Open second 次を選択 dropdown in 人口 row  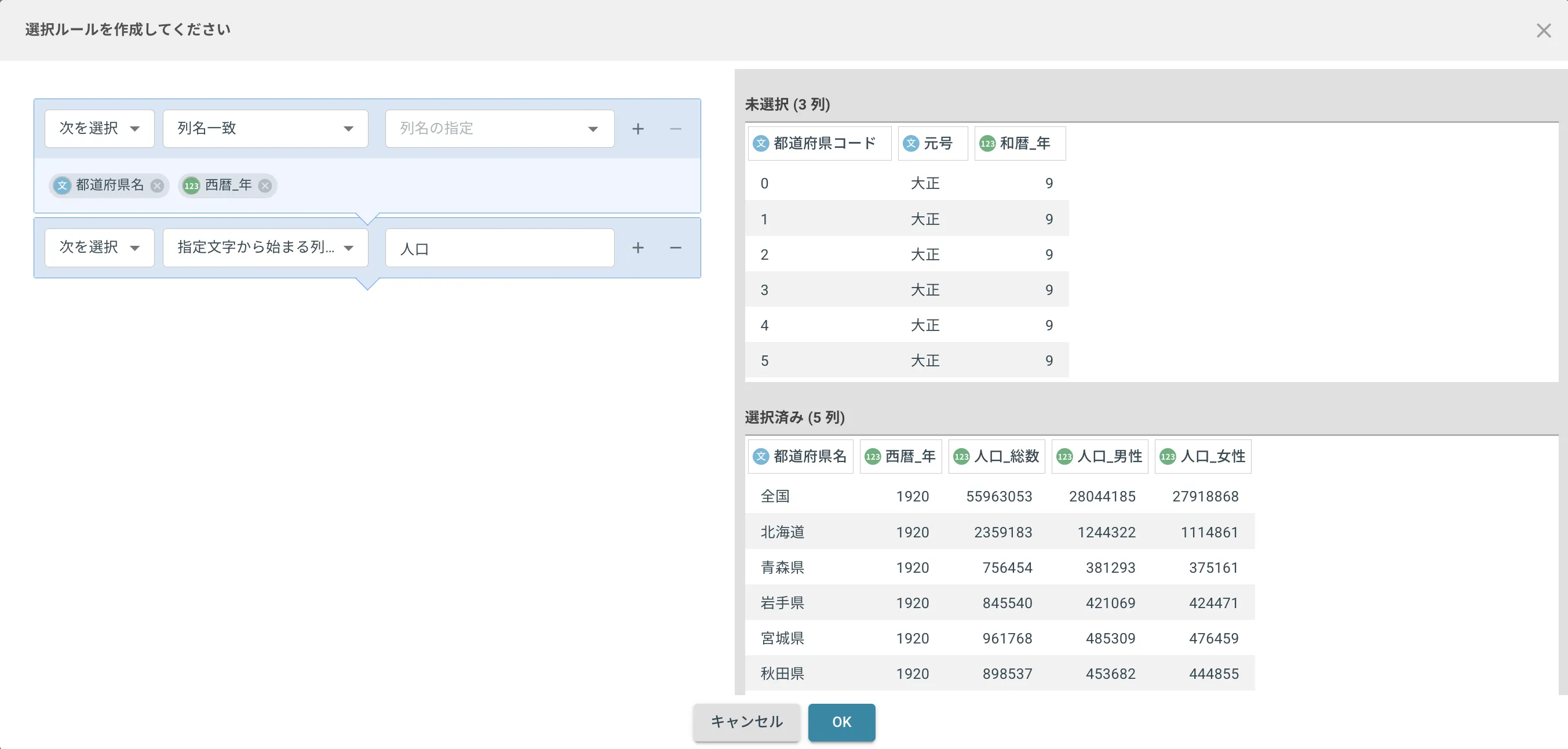(x=99, y=248)
